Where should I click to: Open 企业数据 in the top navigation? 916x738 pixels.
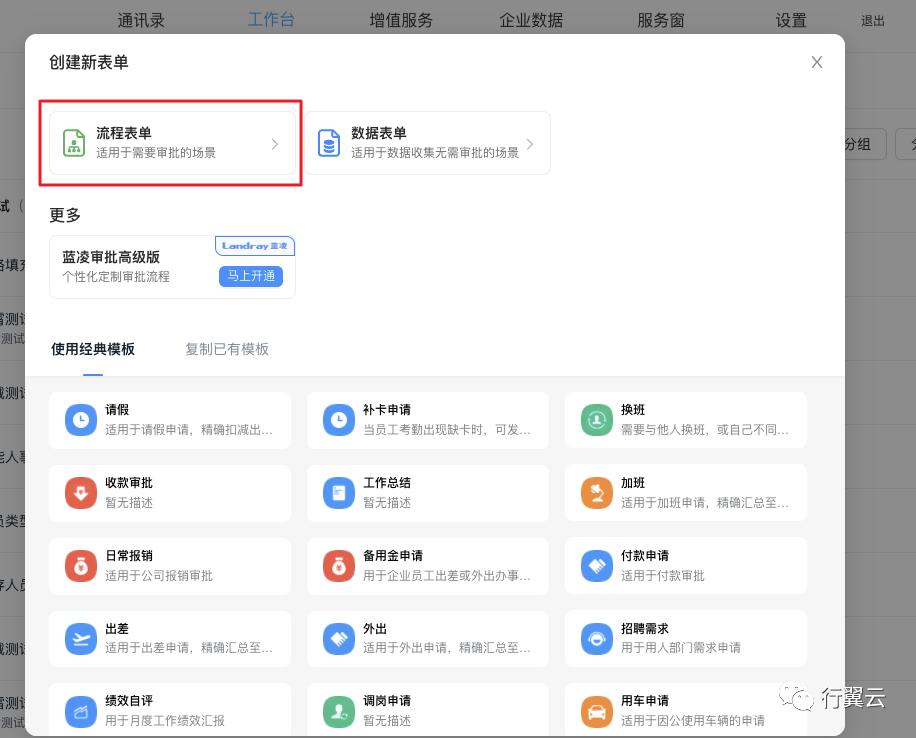point(530,19)
